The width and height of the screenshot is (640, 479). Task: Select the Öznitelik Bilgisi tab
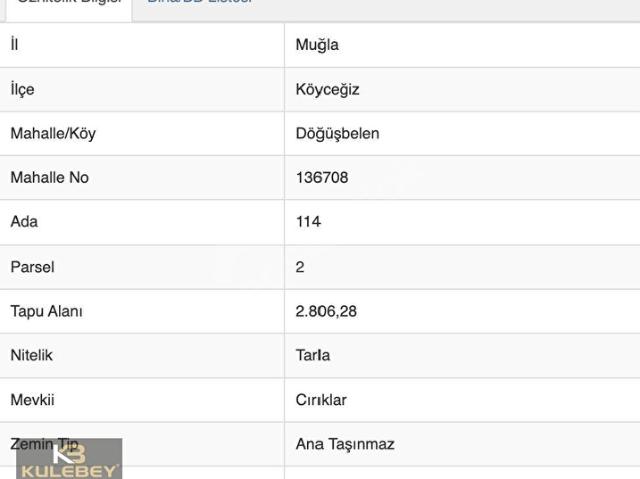coord(68,3)
